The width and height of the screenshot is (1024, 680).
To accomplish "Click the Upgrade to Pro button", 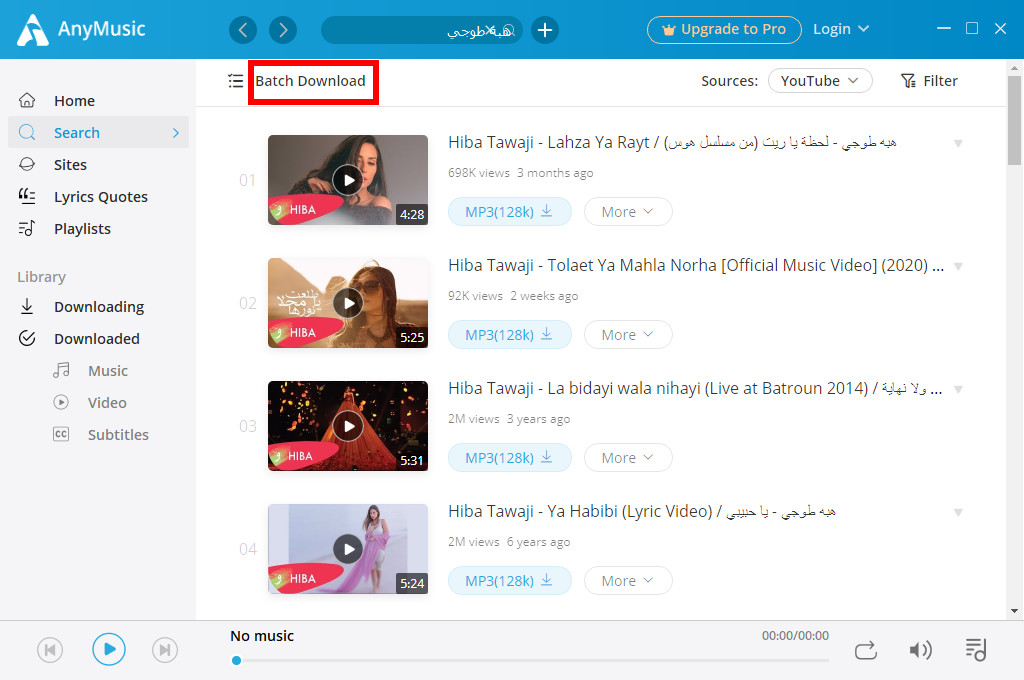I will click(x=724, y=30).
